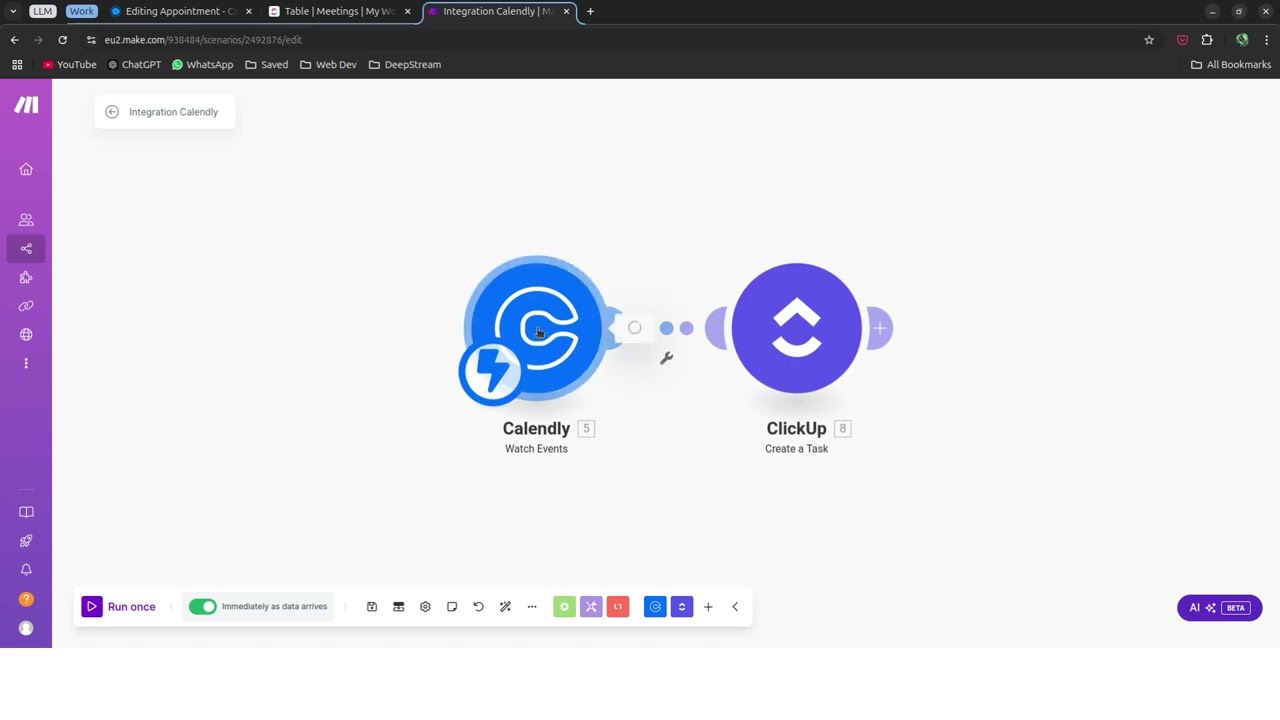Screen dimensions: 1280x720
Task: Click the Make logo in the sidebar
Action: pyautogui.click(x=26, y=105)
